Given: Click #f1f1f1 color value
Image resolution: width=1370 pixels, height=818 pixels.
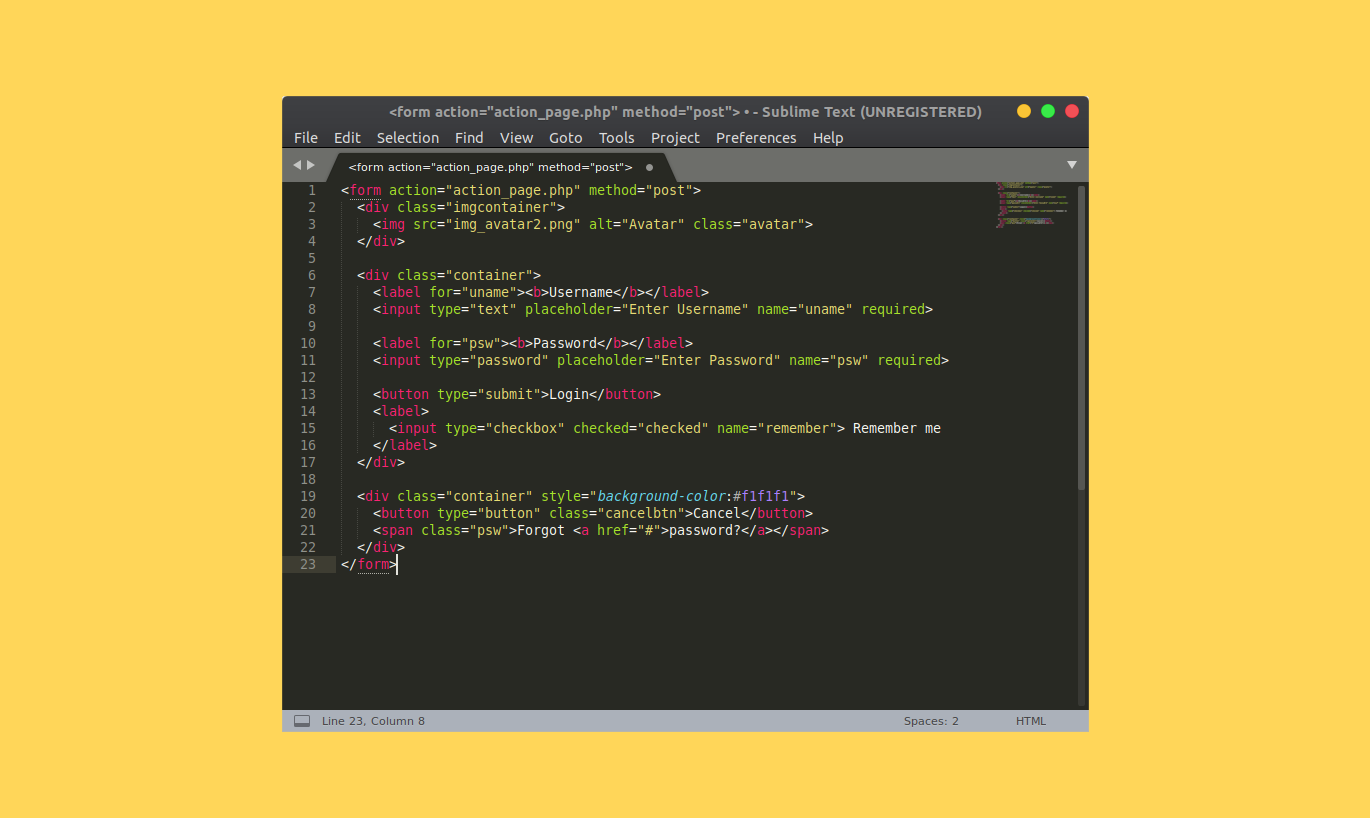Looking at the screenshot, I should [x=761, y=496].
